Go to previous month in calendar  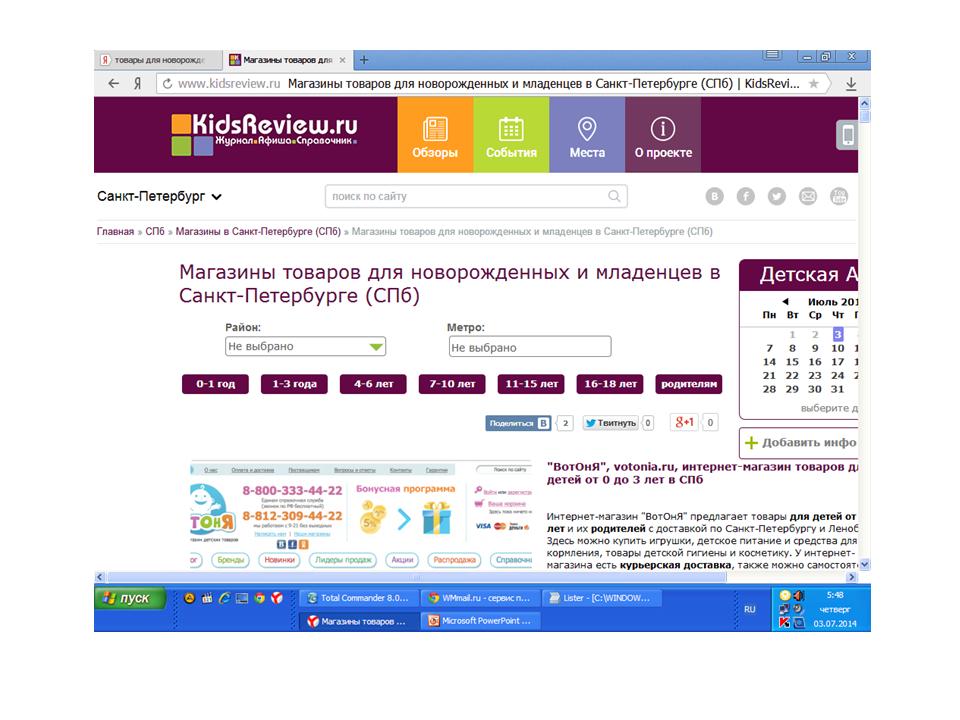pyautogui.click(x=785, y=301)
